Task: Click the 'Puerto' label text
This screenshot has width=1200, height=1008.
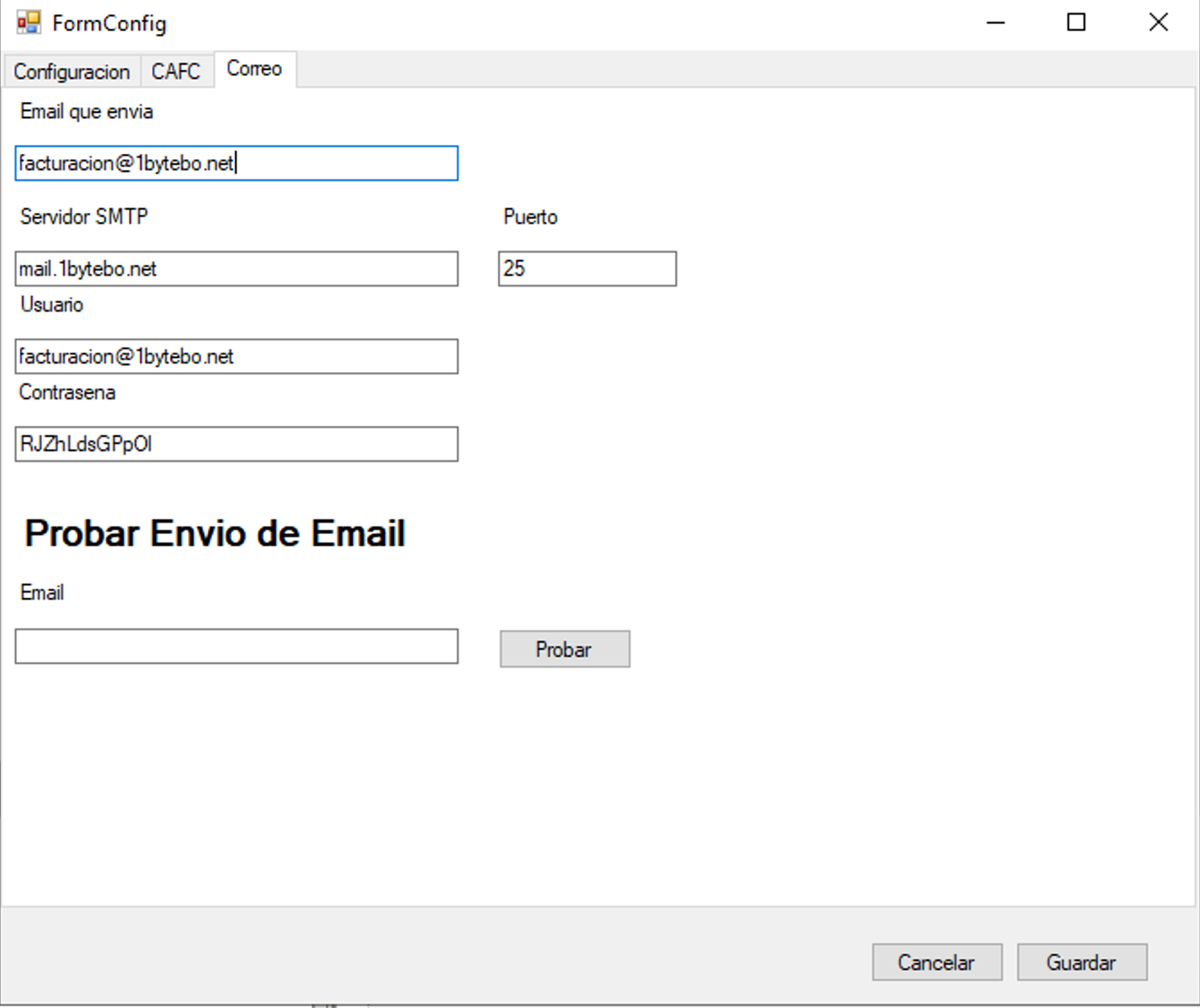Action: point(530,217)
